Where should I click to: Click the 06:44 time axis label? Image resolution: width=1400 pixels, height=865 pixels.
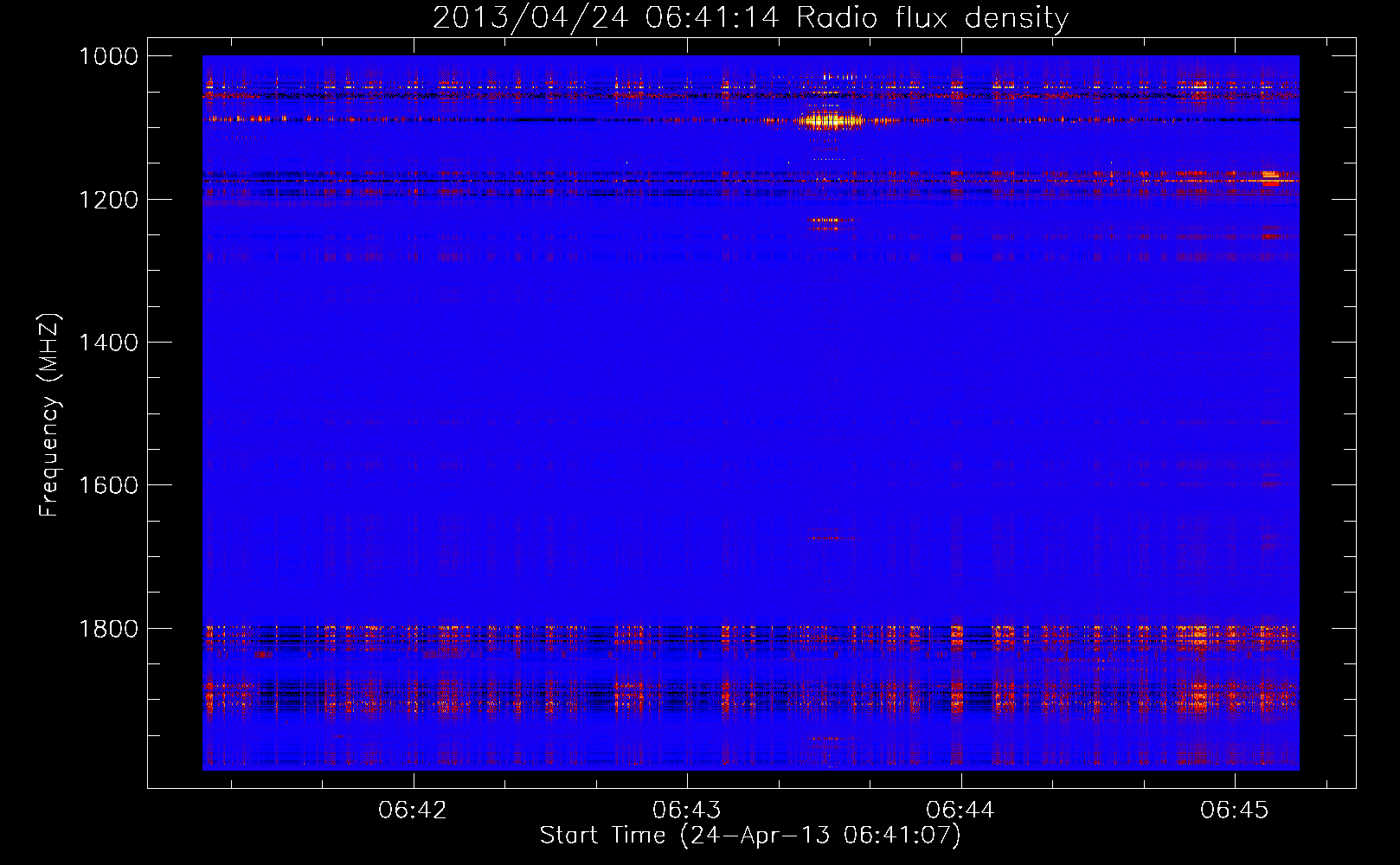tap(960, 810)
